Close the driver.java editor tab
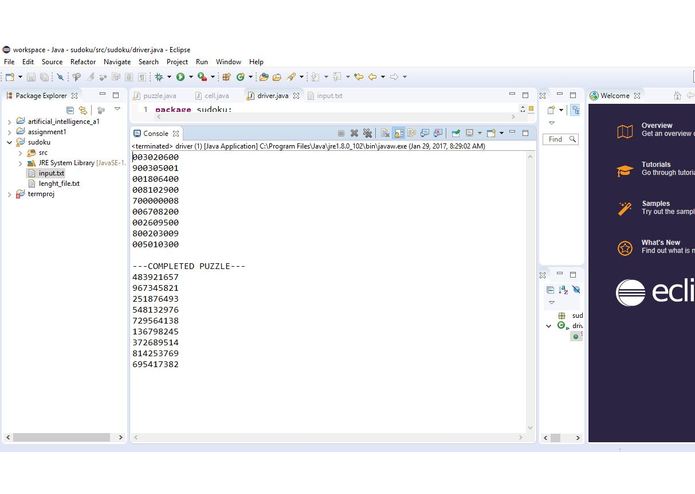The width and height of the screenshot is (695, 494). 296,96
